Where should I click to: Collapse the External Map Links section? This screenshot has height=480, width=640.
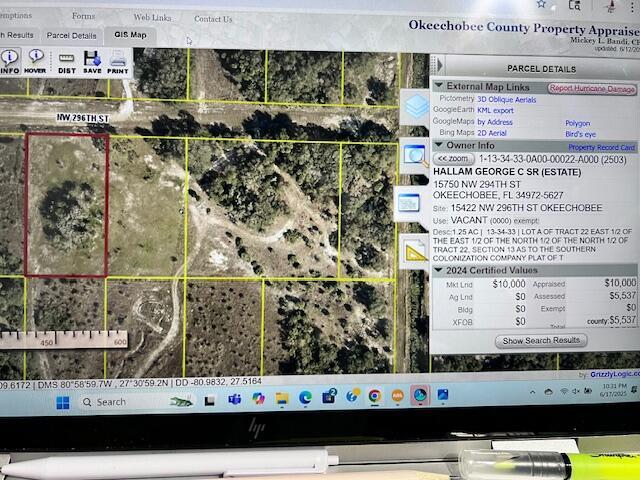coord(438,88)
